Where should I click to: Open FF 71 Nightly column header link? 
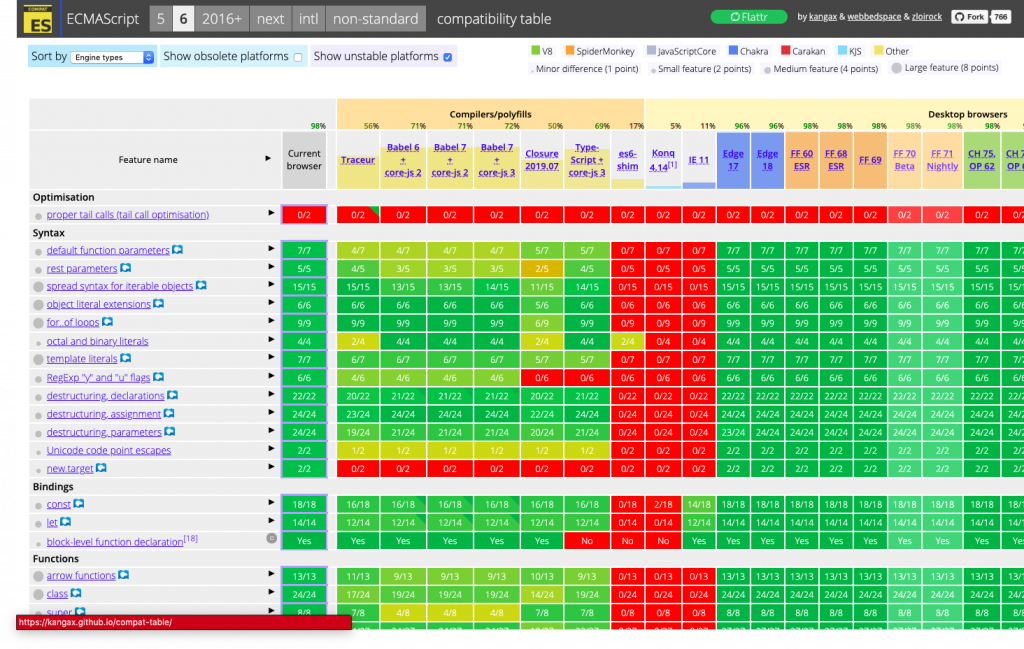coord(942,160)
